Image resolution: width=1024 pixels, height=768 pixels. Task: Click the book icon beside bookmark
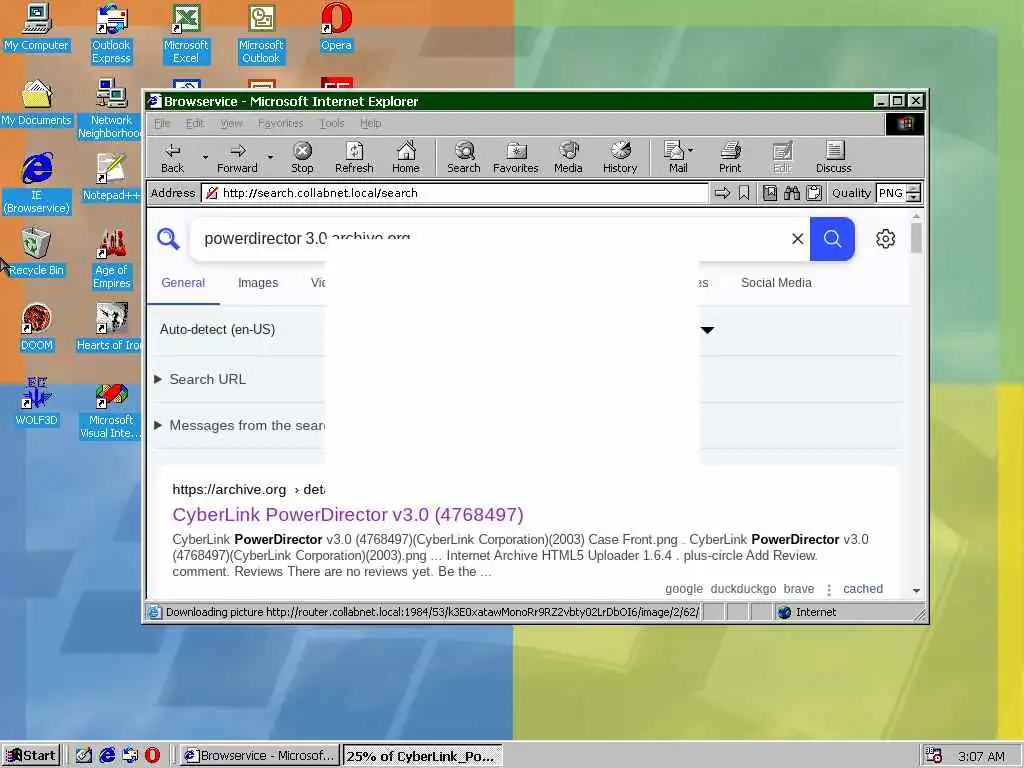(770, 193)
